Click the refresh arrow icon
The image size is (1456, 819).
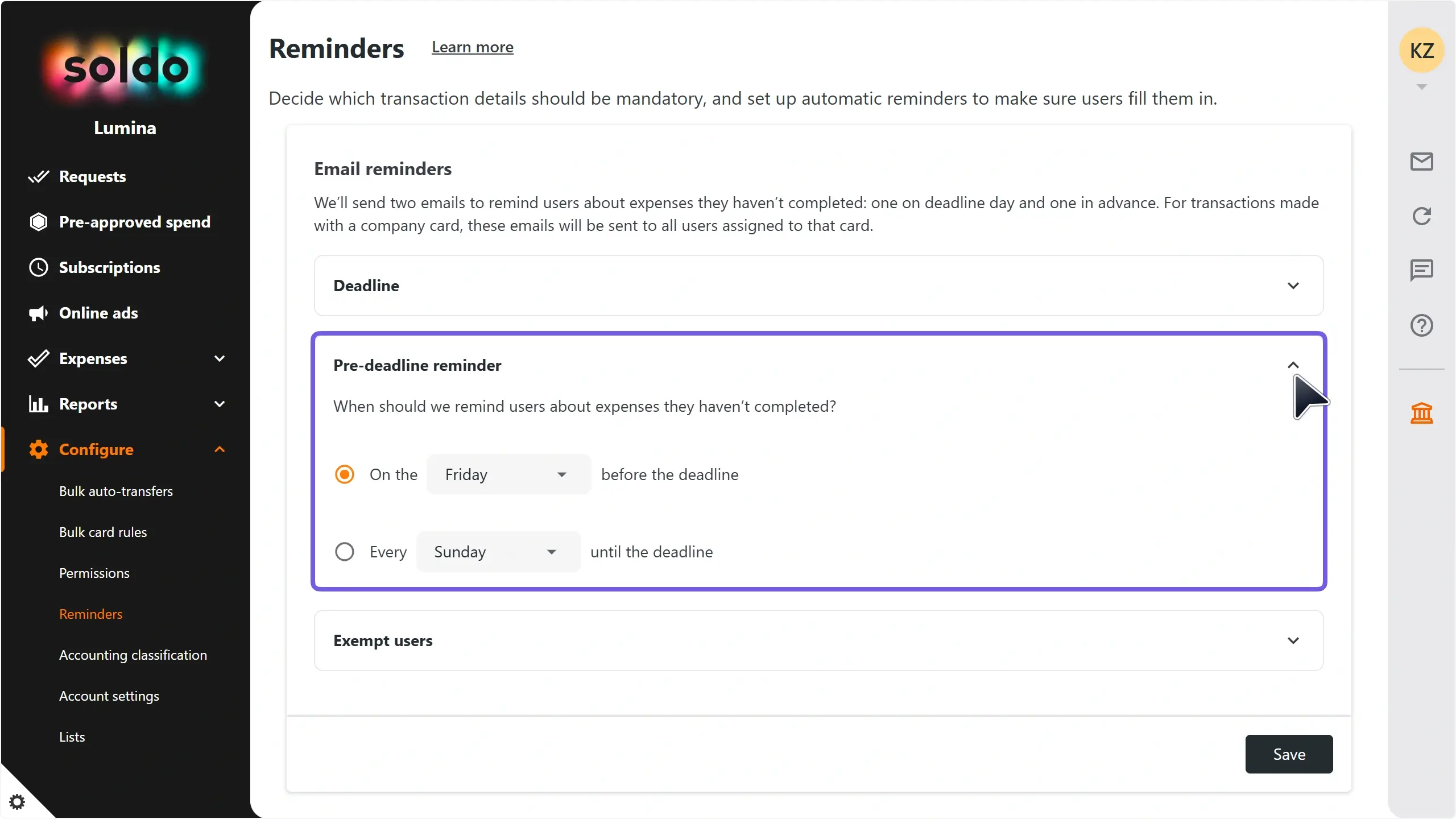click(x=1421, y=216)
